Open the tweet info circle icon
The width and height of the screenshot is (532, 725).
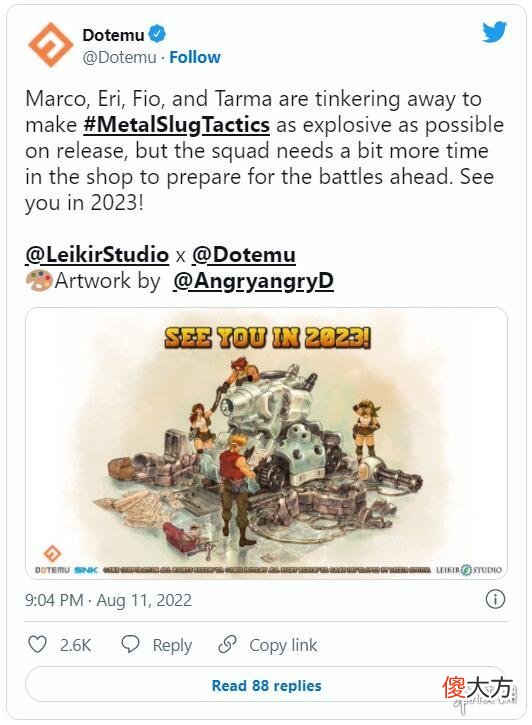click(495, 600)
